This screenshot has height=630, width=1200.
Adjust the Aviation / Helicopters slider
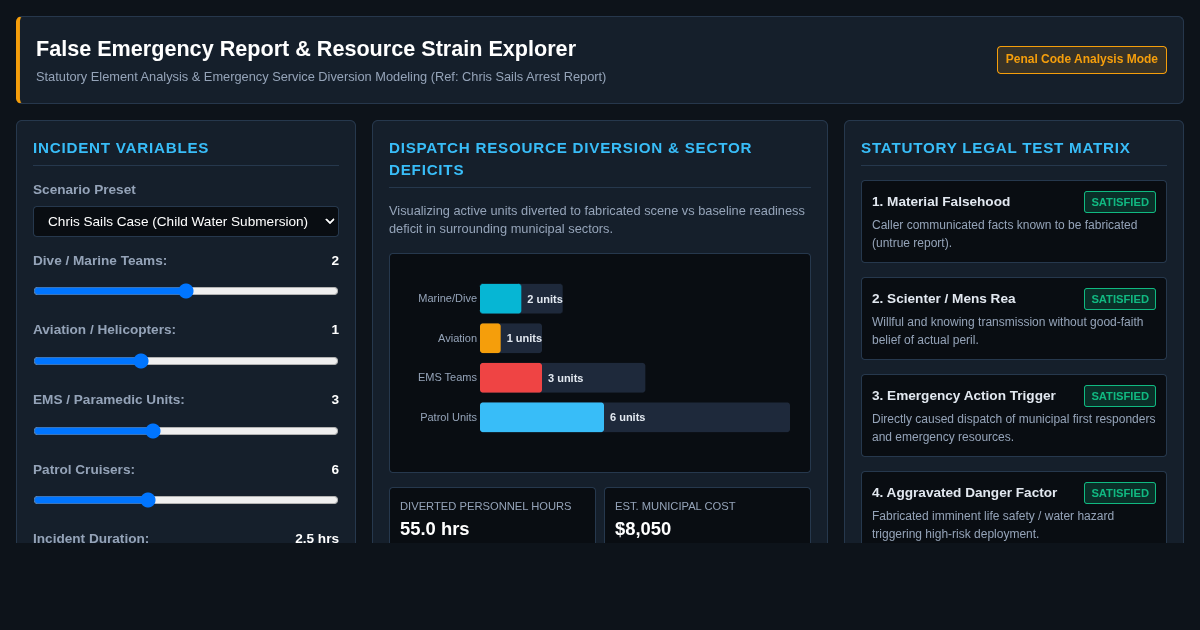tap(186, 361)
